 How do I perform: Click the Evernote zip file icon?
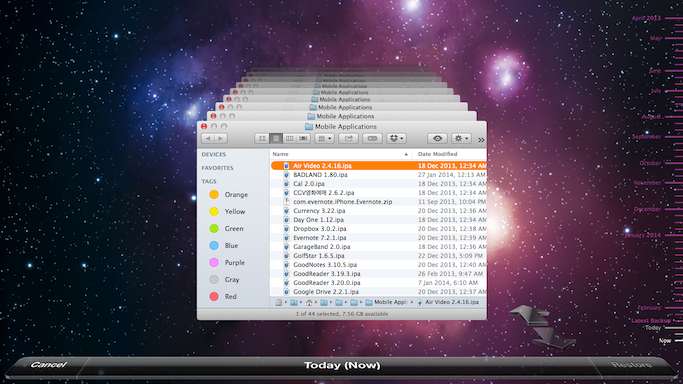tap(286, 202)
